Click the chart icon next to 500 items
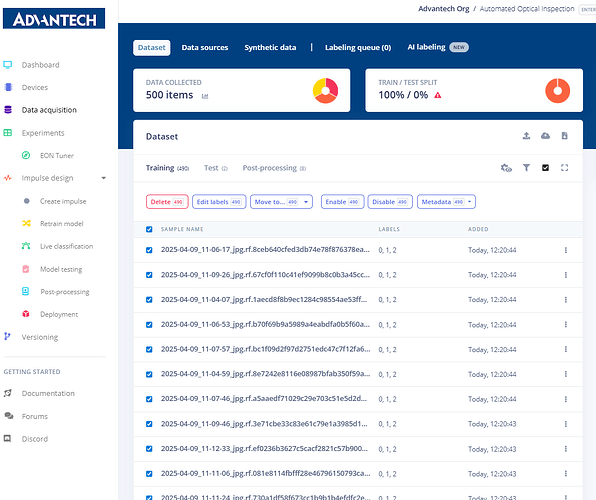Viewport: 596px width, 500px height. (205, 96)
